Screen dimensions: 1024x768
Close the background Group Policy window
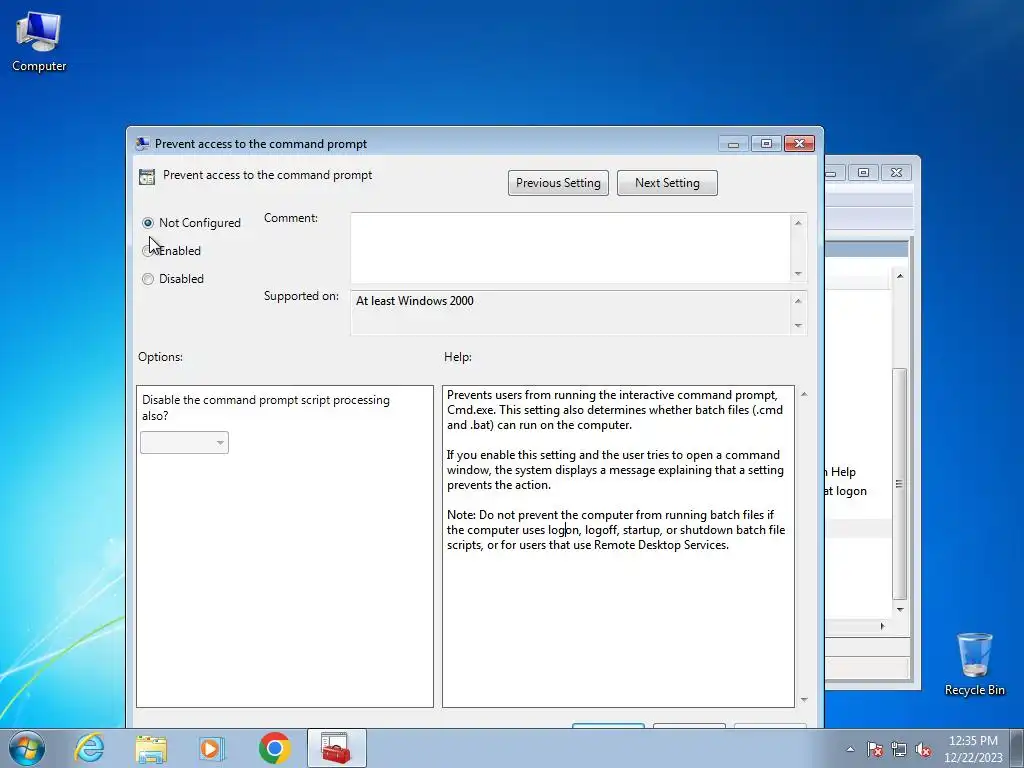[897, 172]
